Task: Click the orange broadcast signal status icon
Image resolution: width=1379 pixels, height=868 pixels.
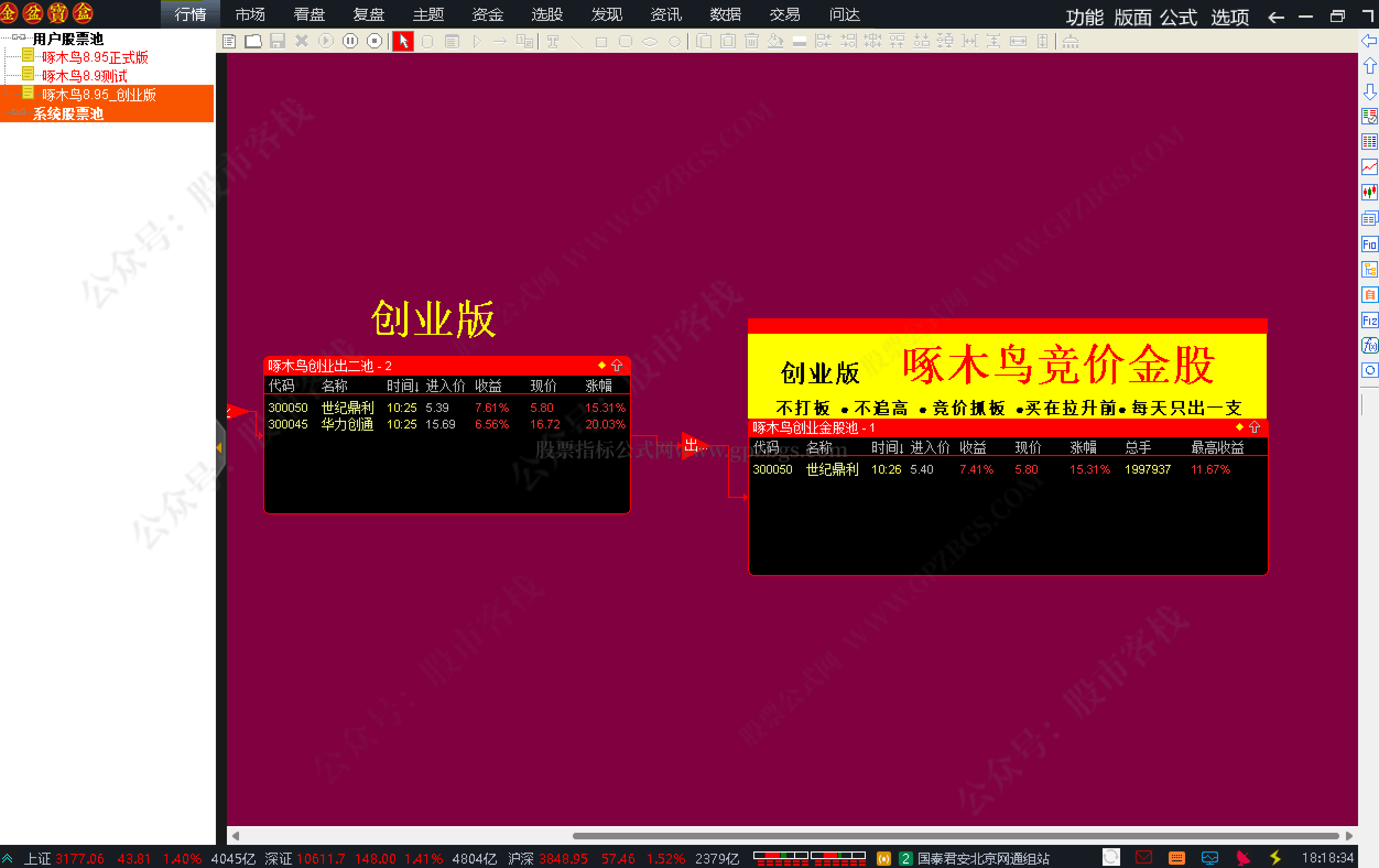Action: point(884,858)
